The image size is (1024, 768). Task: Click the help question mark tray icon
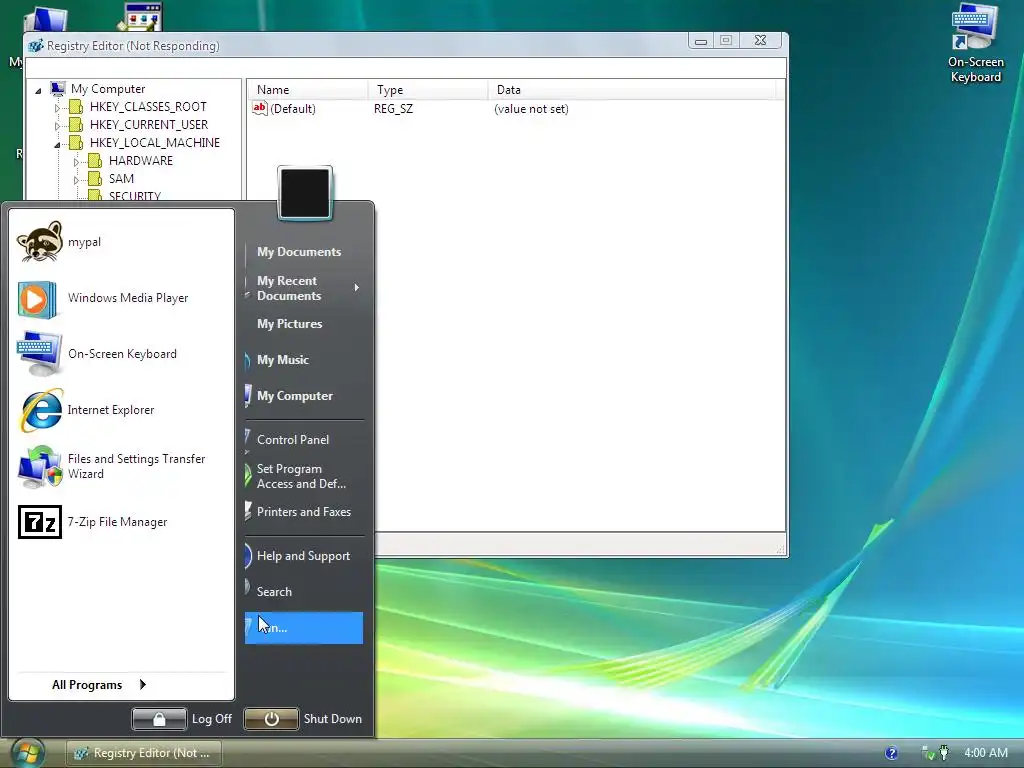tap(891, 753)
